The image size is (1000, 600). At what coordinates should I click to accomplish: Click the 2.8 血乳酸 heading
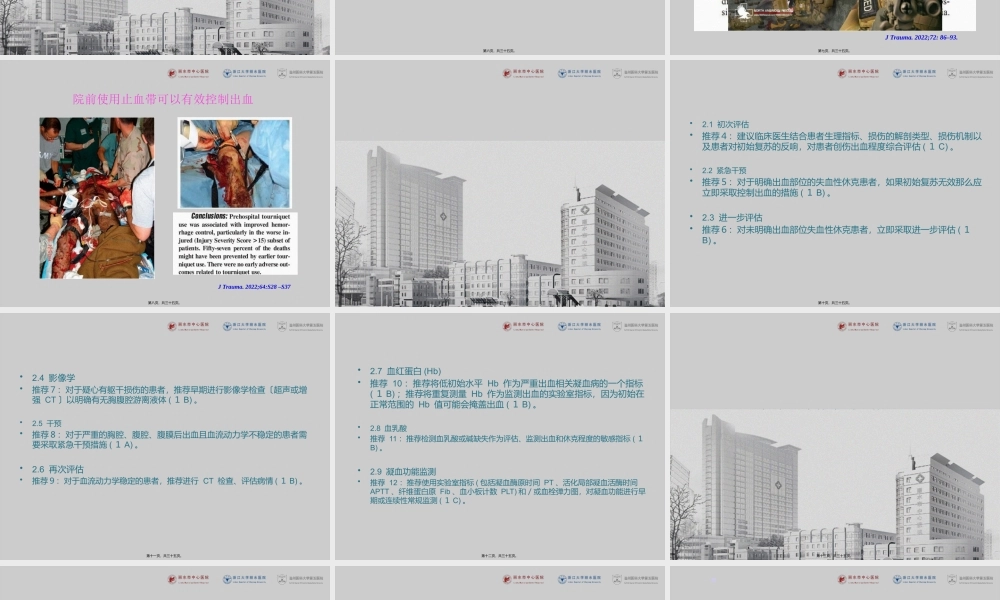(x=388, y=428)
